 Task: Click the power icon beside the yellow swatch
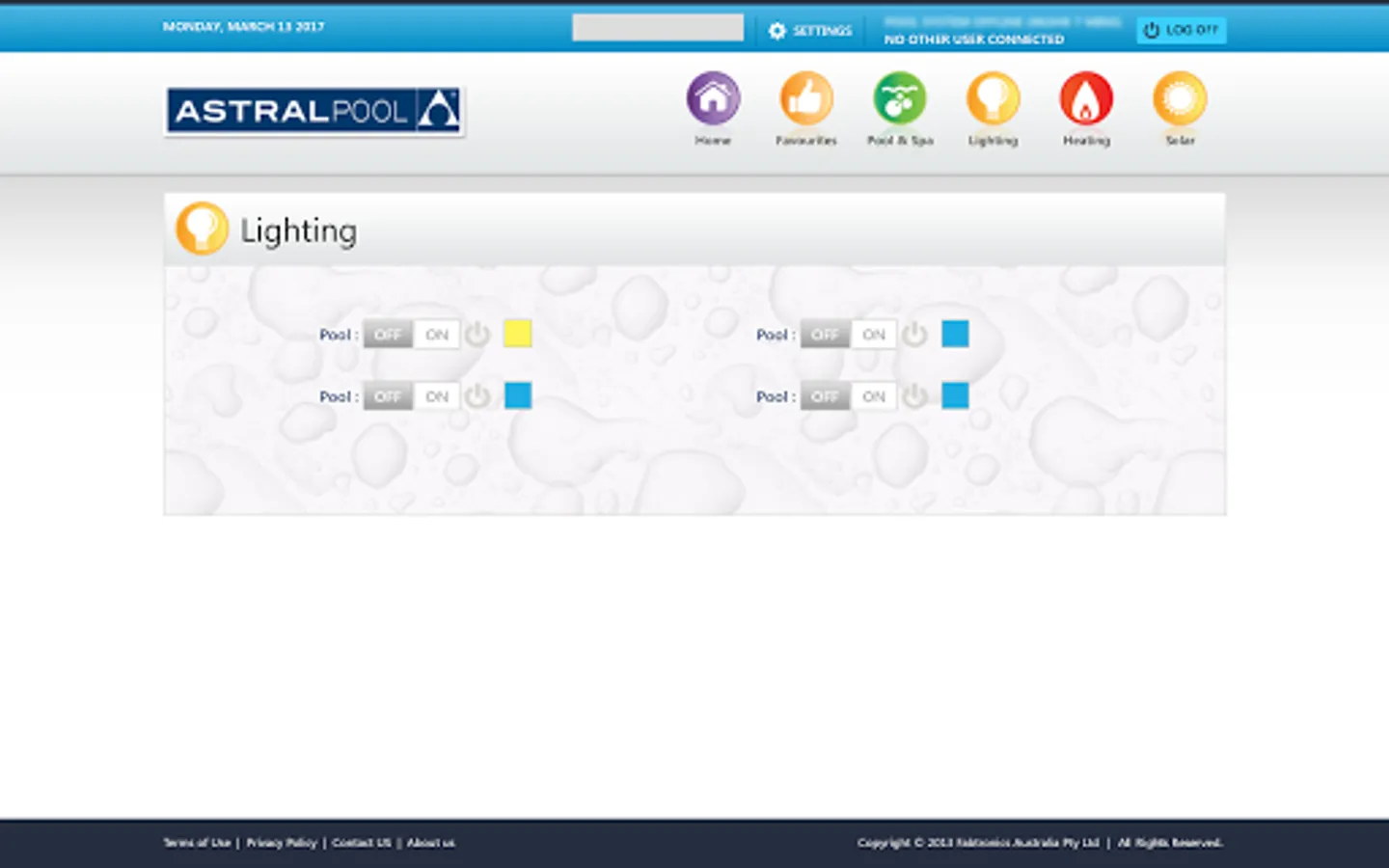[x=477, y=335]
